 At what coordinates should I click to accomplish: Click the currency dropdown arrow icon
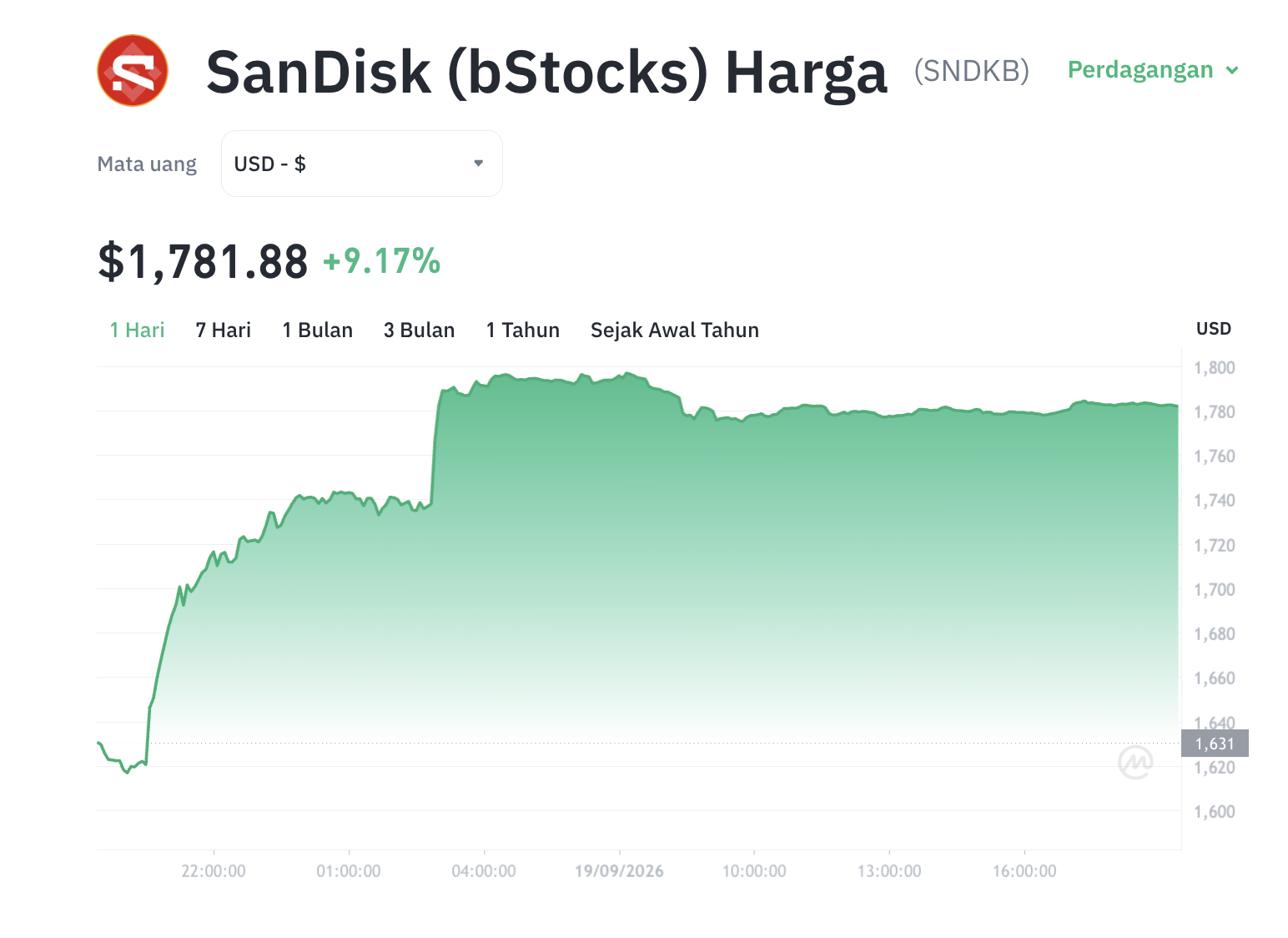pos(478,164)
